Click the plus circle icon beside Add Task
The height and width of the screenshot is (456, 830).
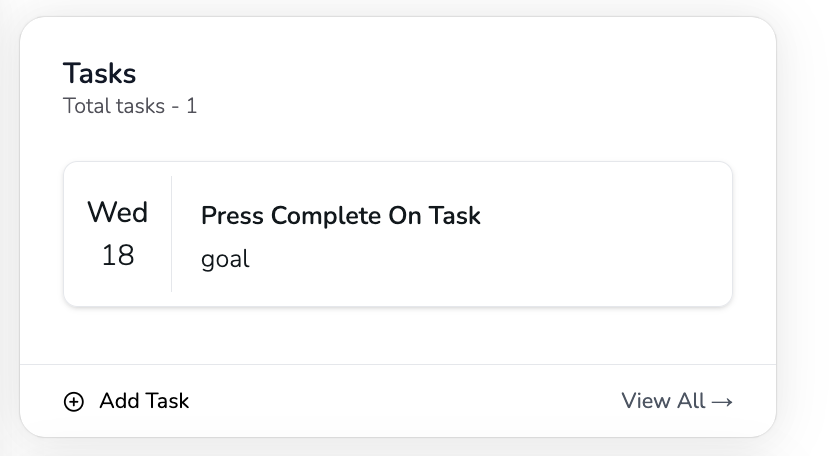(x=74, y=402)
